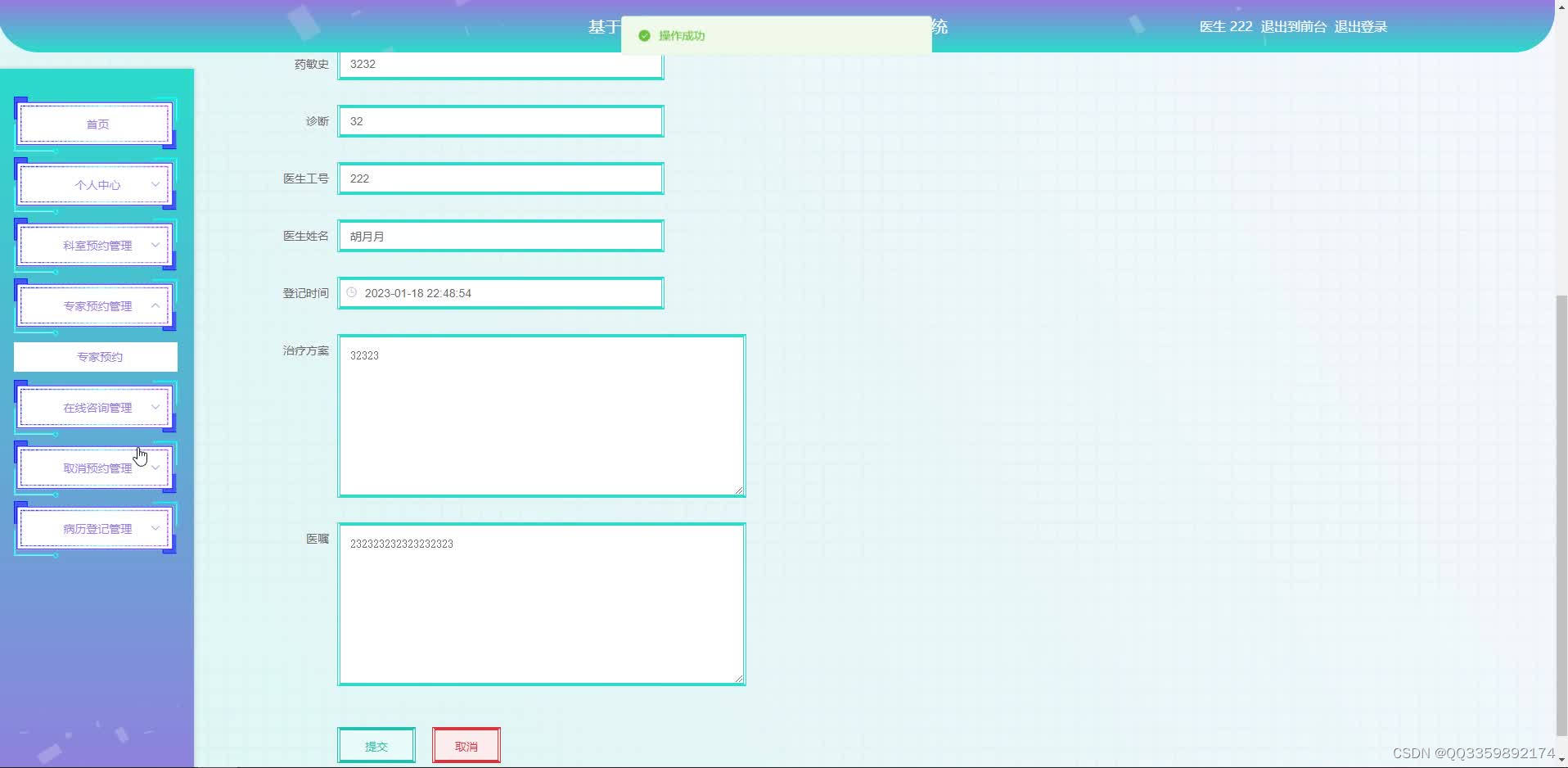Open the 首页 sidebar item
Viewport: 1568px width, 768px height.
96,124
